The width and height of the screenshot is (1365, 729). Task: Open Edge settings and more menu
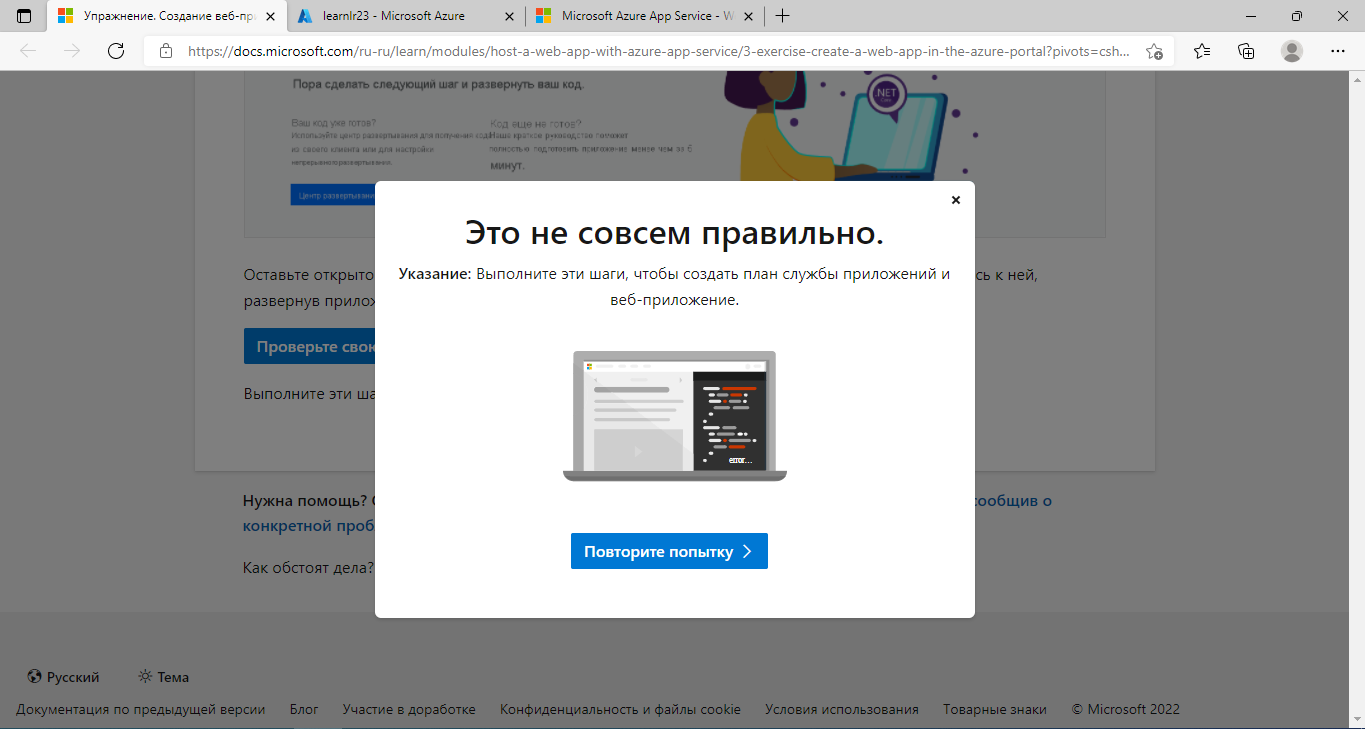tap(1338, 51)
